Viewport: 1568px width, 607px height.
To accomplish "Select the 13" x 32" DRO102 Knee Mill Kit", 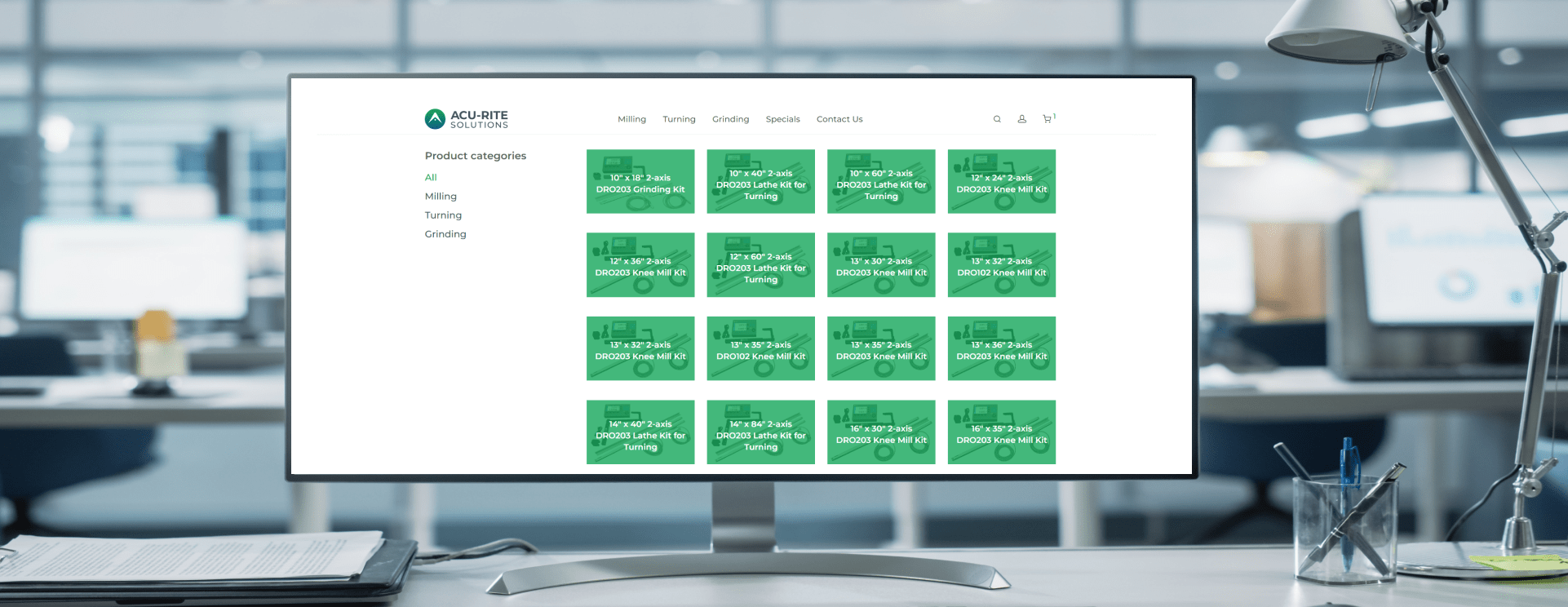I will point(1001,265).
